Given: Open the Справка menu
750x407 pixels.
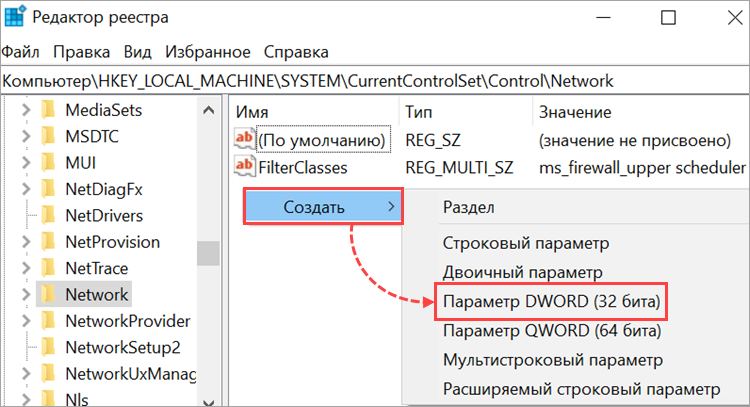Looking at the screenshot, I should (296, 52).
